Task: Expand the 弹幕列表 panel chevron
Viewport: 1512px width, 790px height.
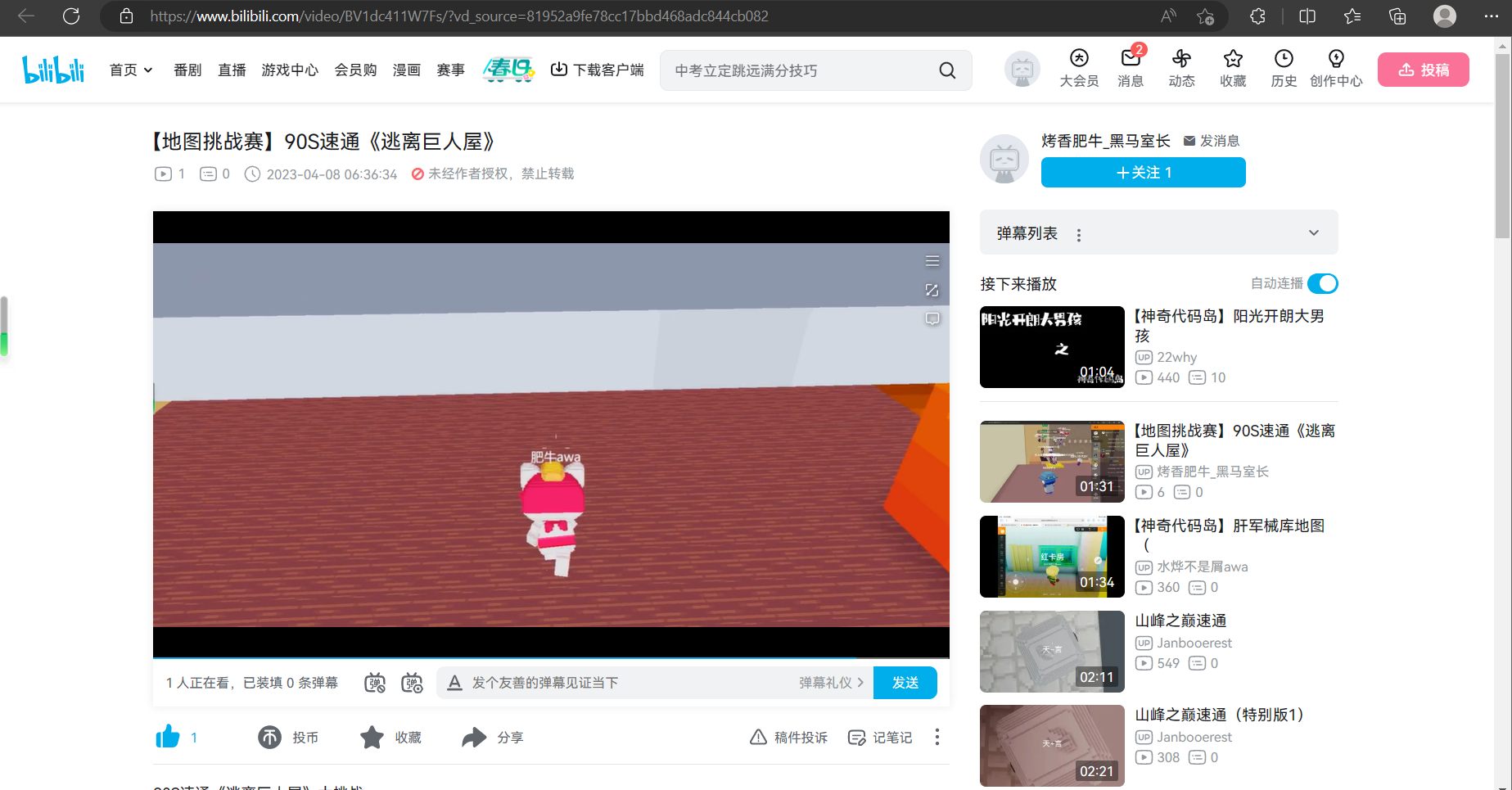Action: [1314, 233]
